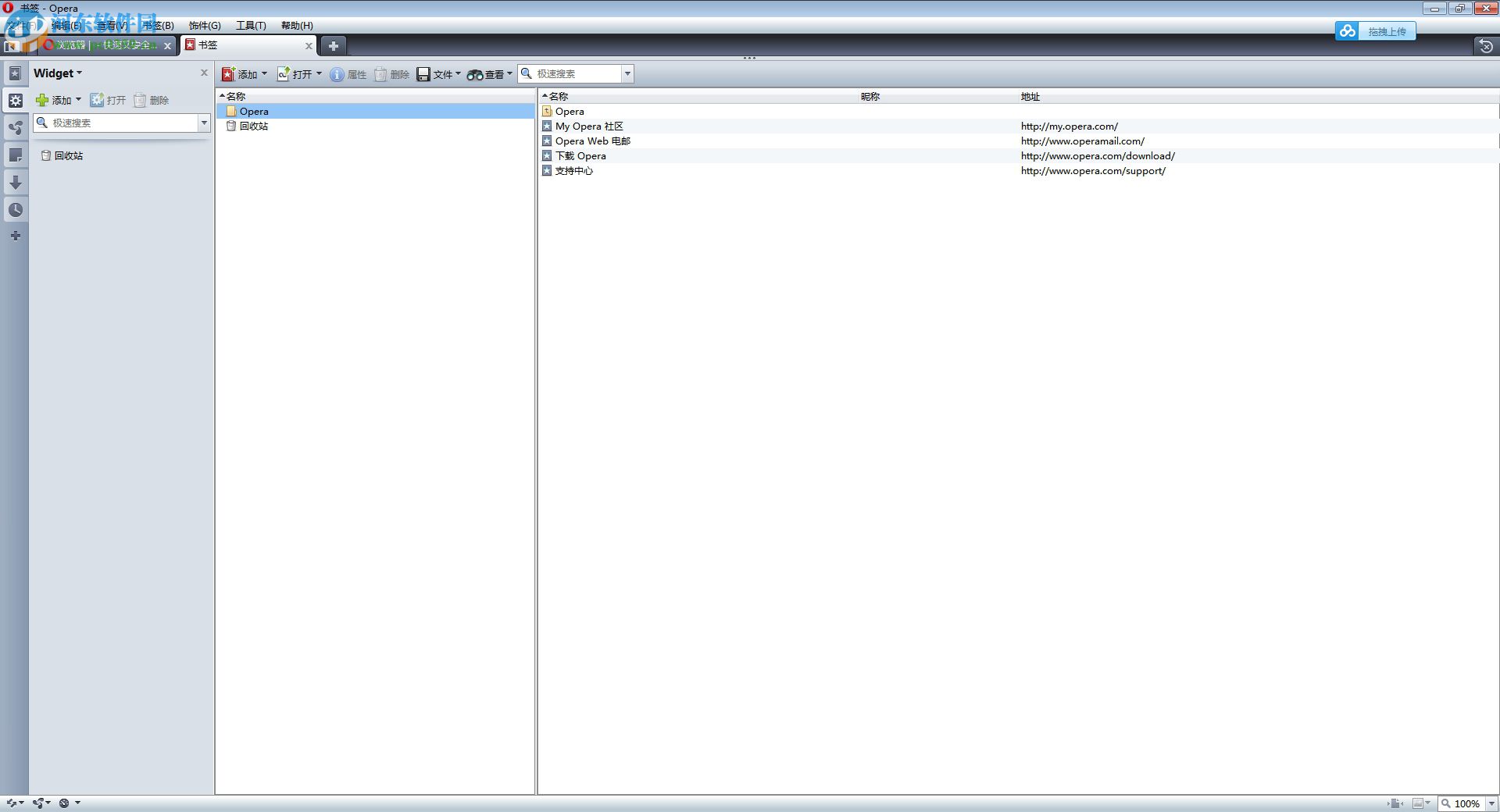Open the Opera Unite status bar icon
Screen dimensions: 1500x812
point(41,803)
